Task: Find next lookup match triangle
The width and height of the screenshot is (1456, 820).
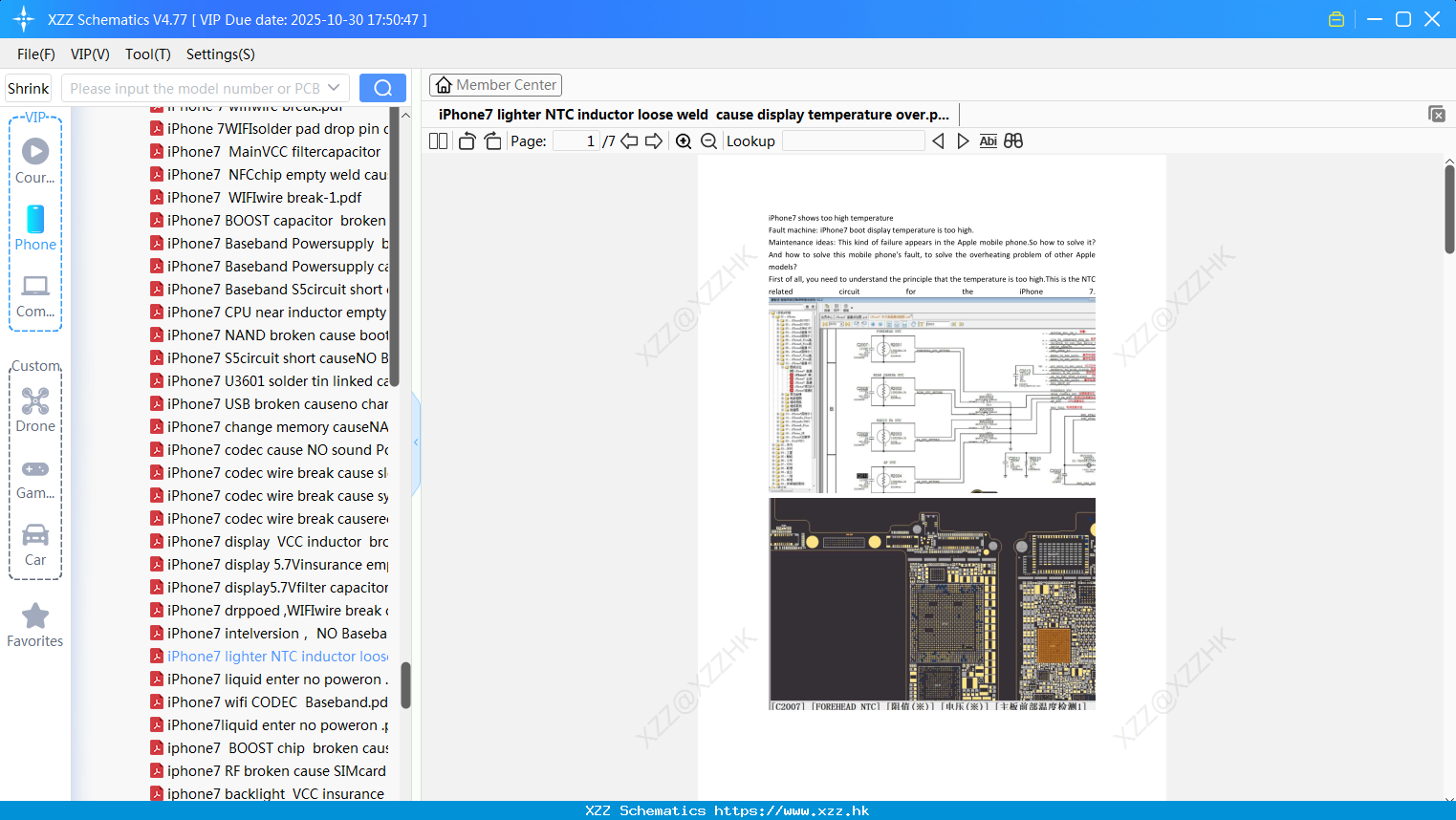Action: [963, 140]
